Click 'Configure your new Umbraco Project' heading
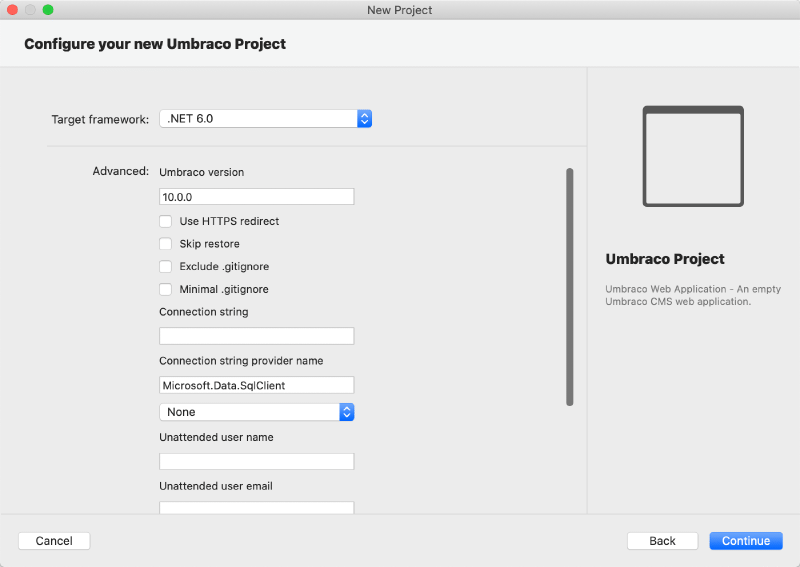The height and width of the screenshot is (567, 800). coord(155,44)
